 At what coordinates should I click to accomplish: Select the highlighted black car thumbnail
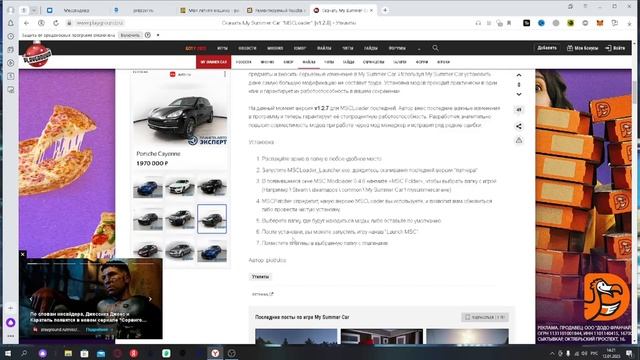pyautogui.click(x=212, y=219)
